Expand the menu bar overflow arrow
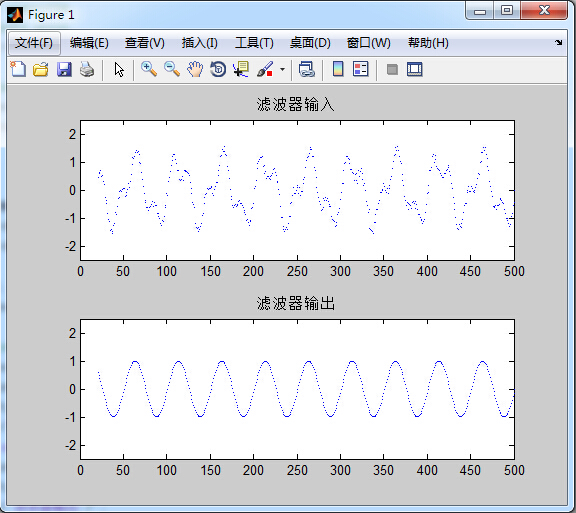 [558, 43]
